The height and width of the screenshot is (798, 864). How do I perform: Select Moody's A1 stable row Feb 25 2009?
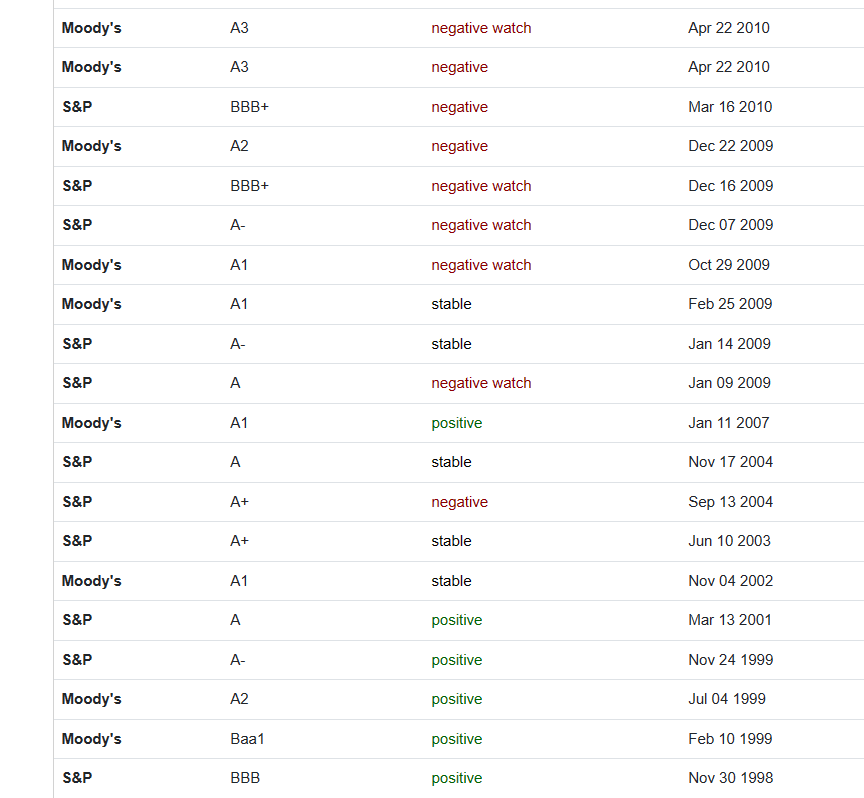coord(459,304)
